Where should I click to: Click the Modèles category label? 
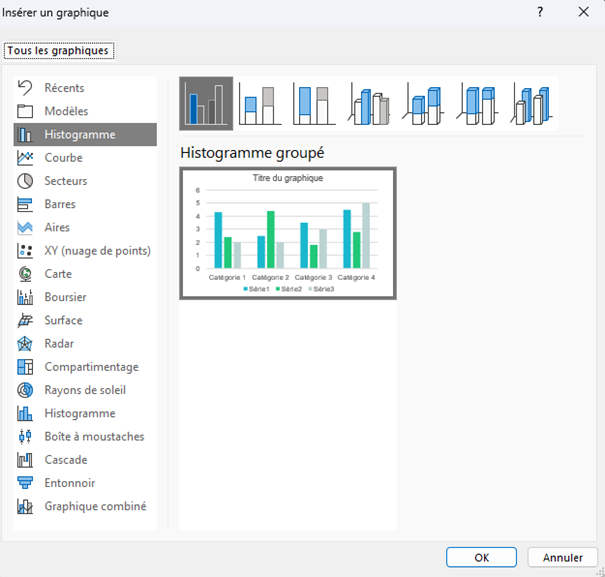click(66, 111)
